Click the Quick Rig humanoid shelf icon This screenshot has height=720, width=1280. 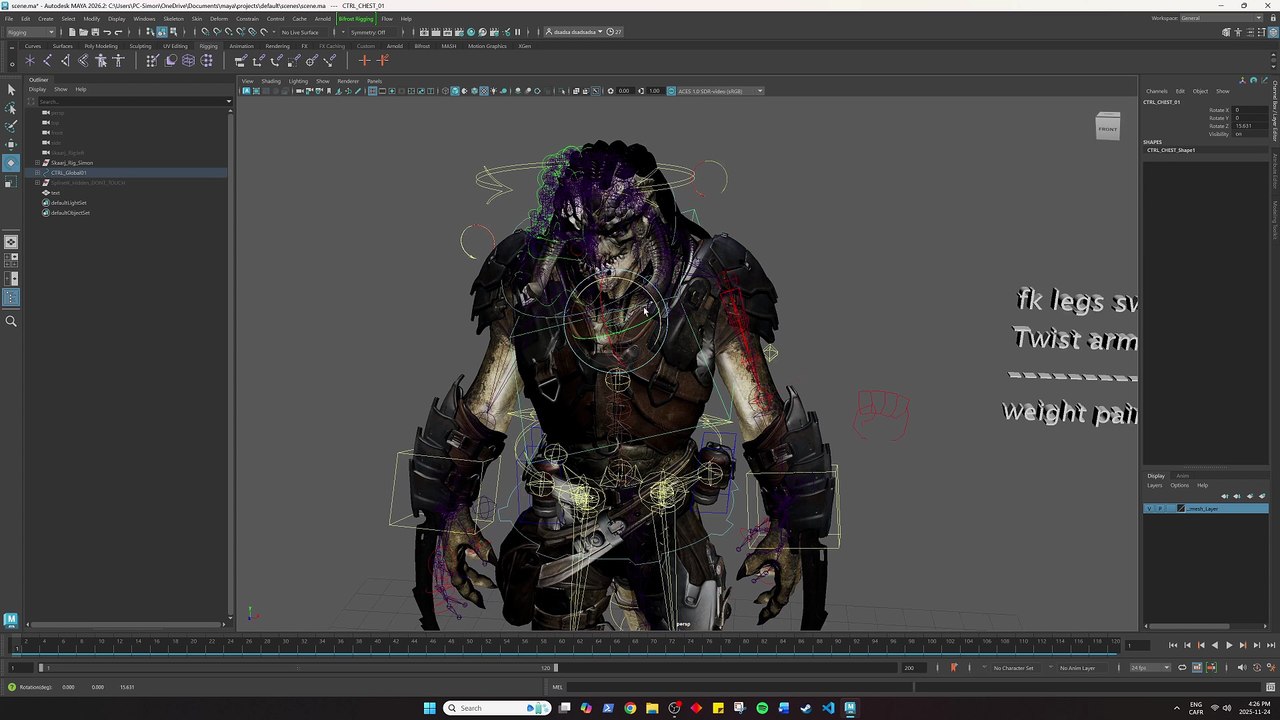(101, 61)
